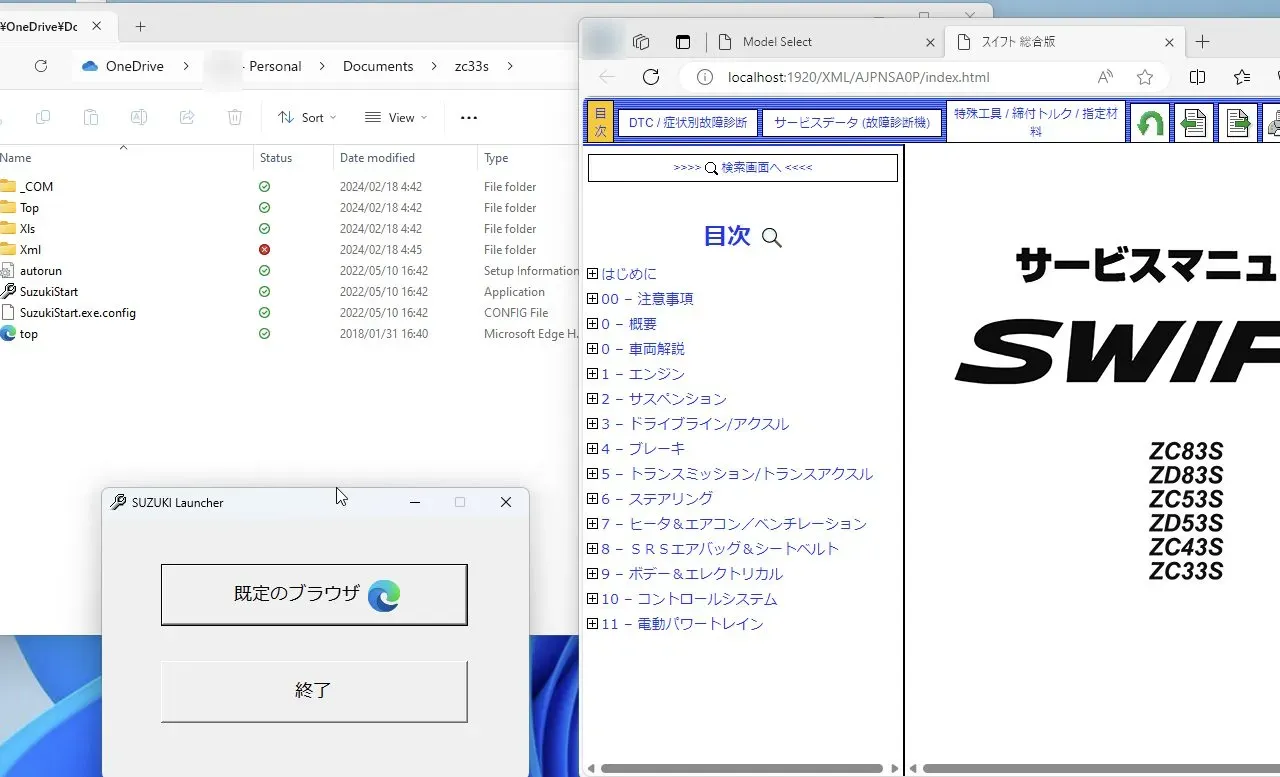Click the printer icon in manual toolbar
The height and width of the screenshot is (777, 1280).
click(x=1272, y=123)
